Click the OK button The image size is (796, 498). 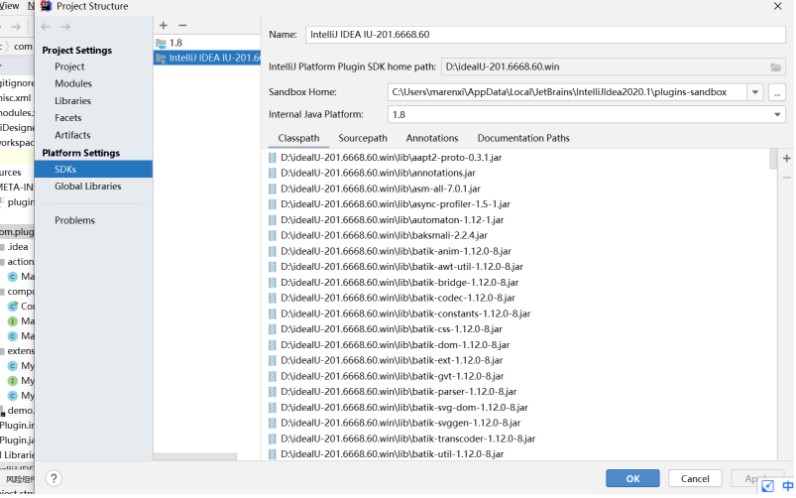(633, 478)
